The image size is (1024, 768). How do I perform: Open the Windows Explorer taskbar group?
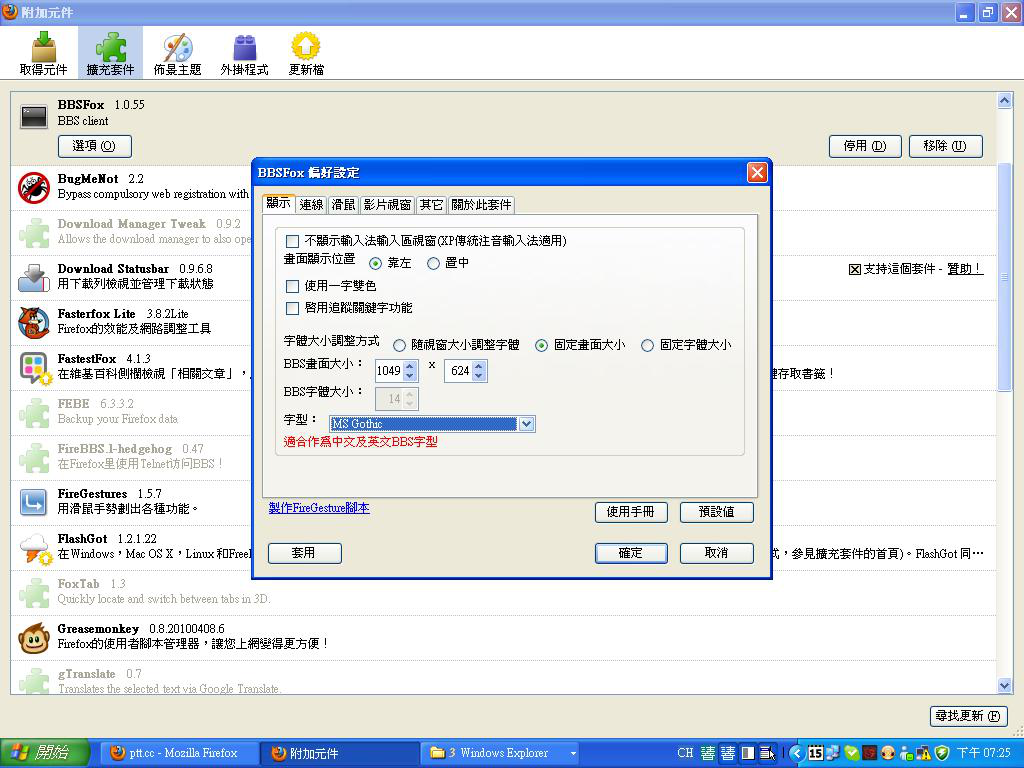(x=500, y=753)
